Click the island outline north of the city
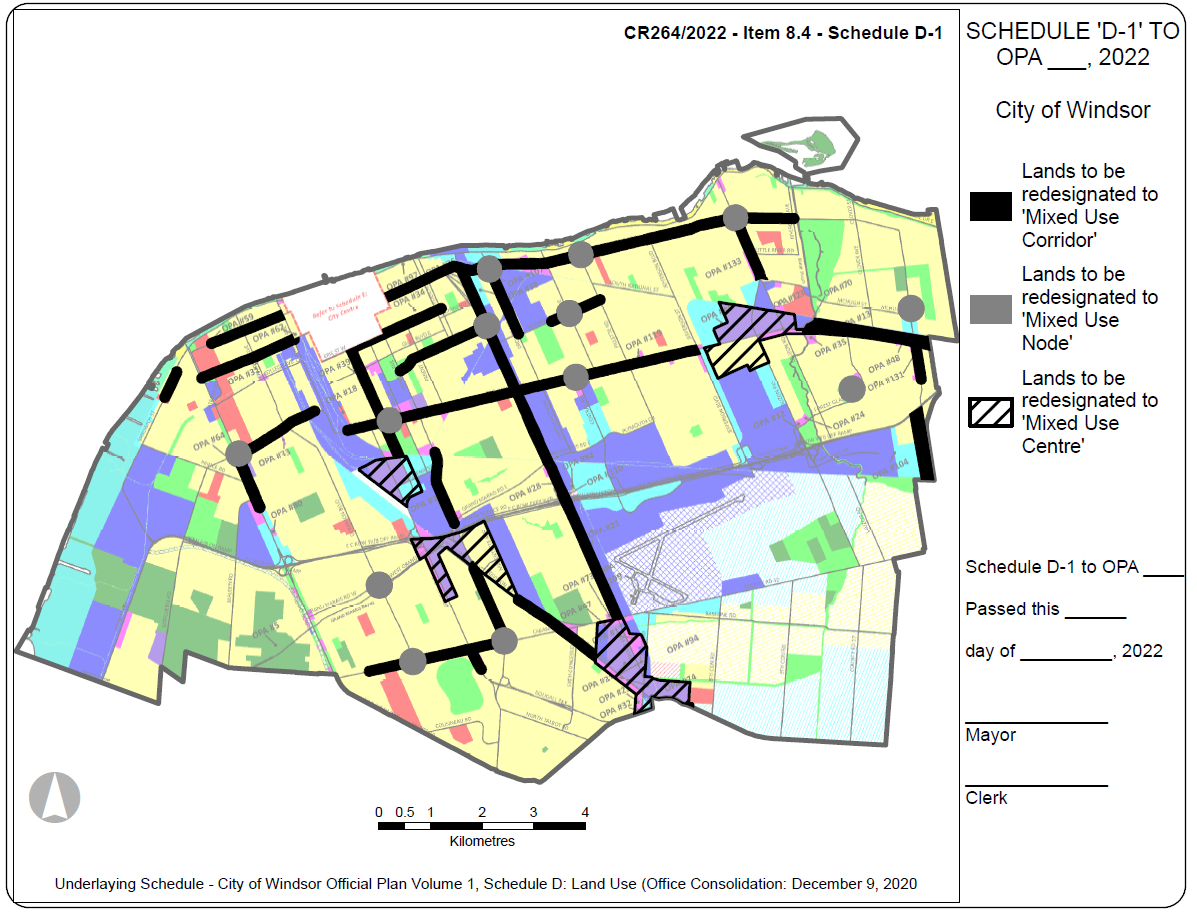Screen dimensions: 1197x916 coord(800,150)
